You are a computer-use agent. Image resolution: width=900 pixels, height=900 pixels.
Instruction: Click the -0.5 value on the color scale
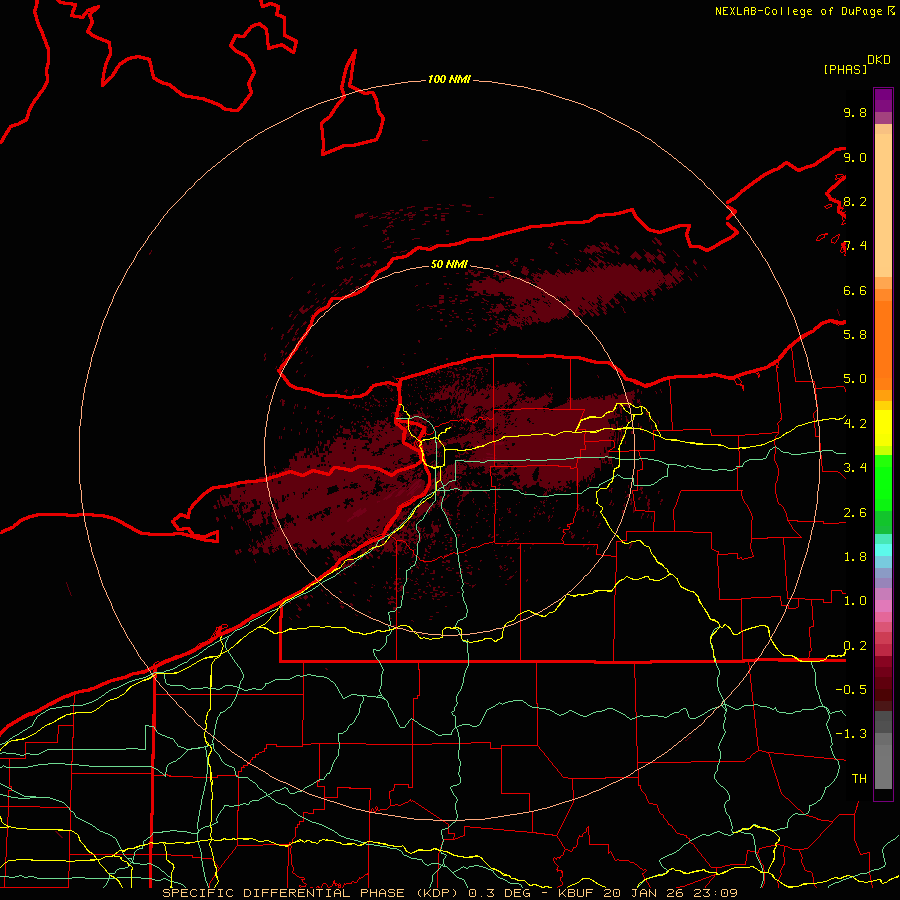click(x=851, y=690)
